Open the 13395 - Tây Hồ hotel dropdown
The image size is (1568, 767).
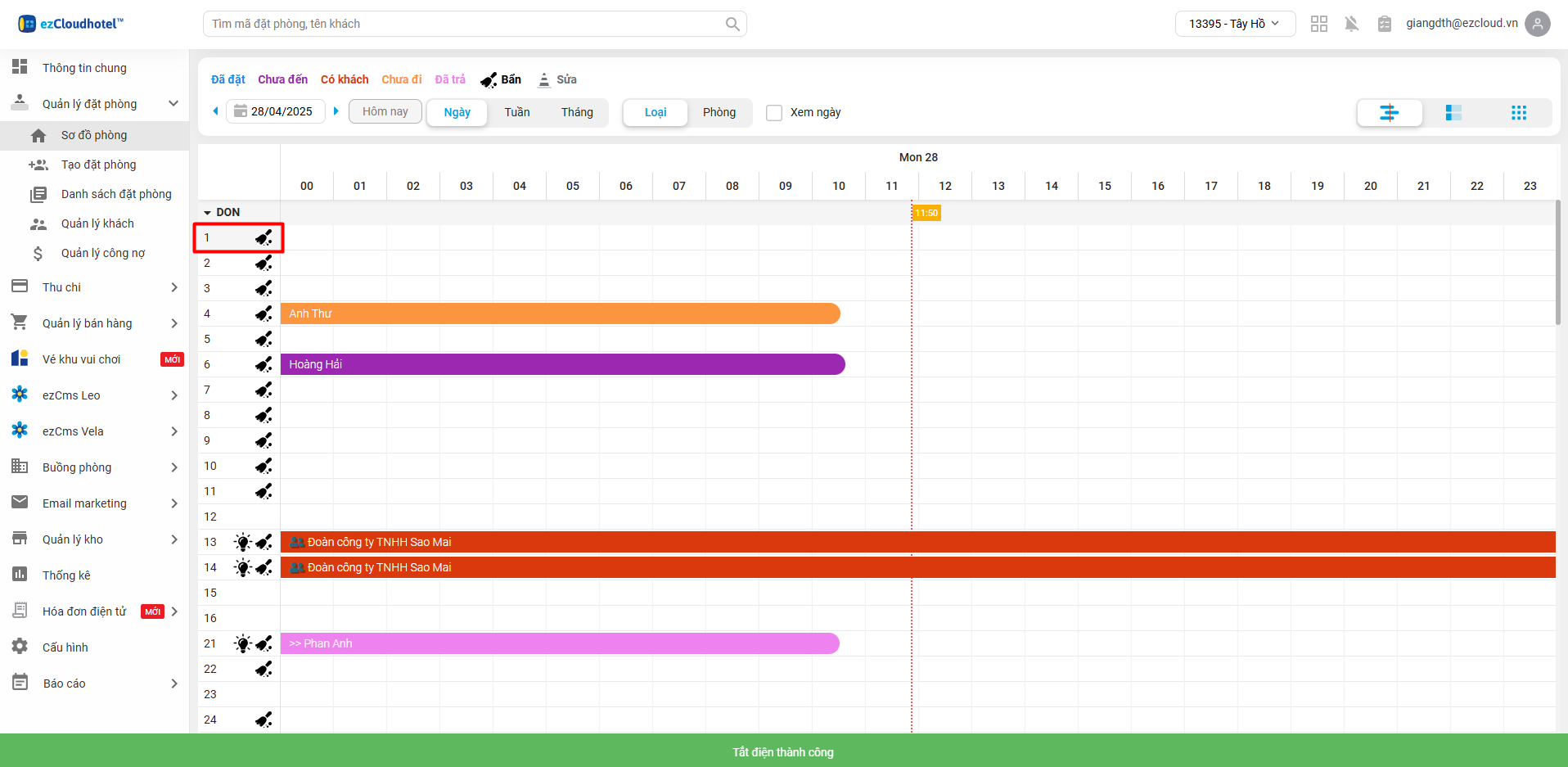pos(1234,24)
